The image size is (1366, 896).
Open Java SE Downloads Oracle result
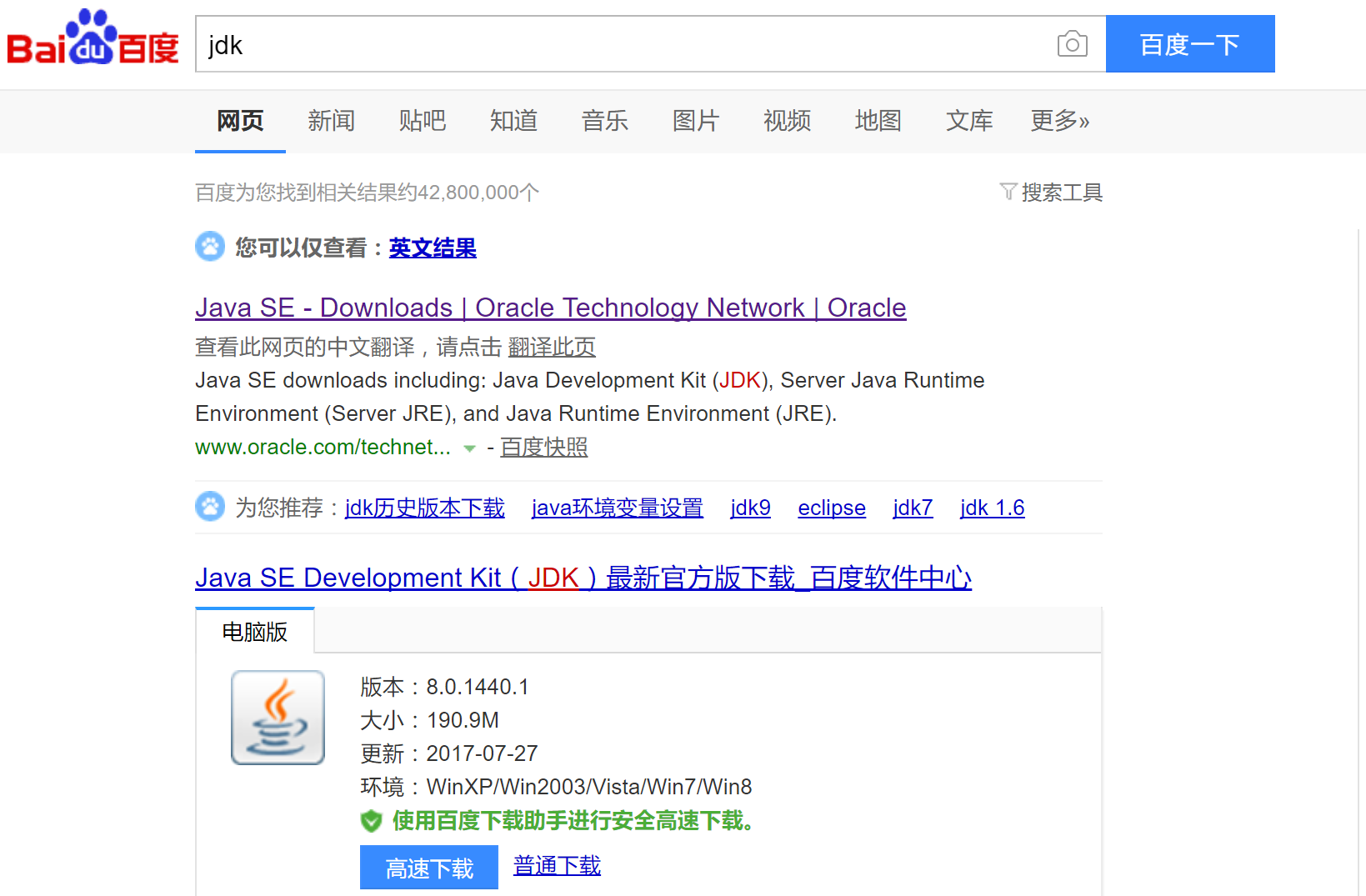click(x=551, y=308)
